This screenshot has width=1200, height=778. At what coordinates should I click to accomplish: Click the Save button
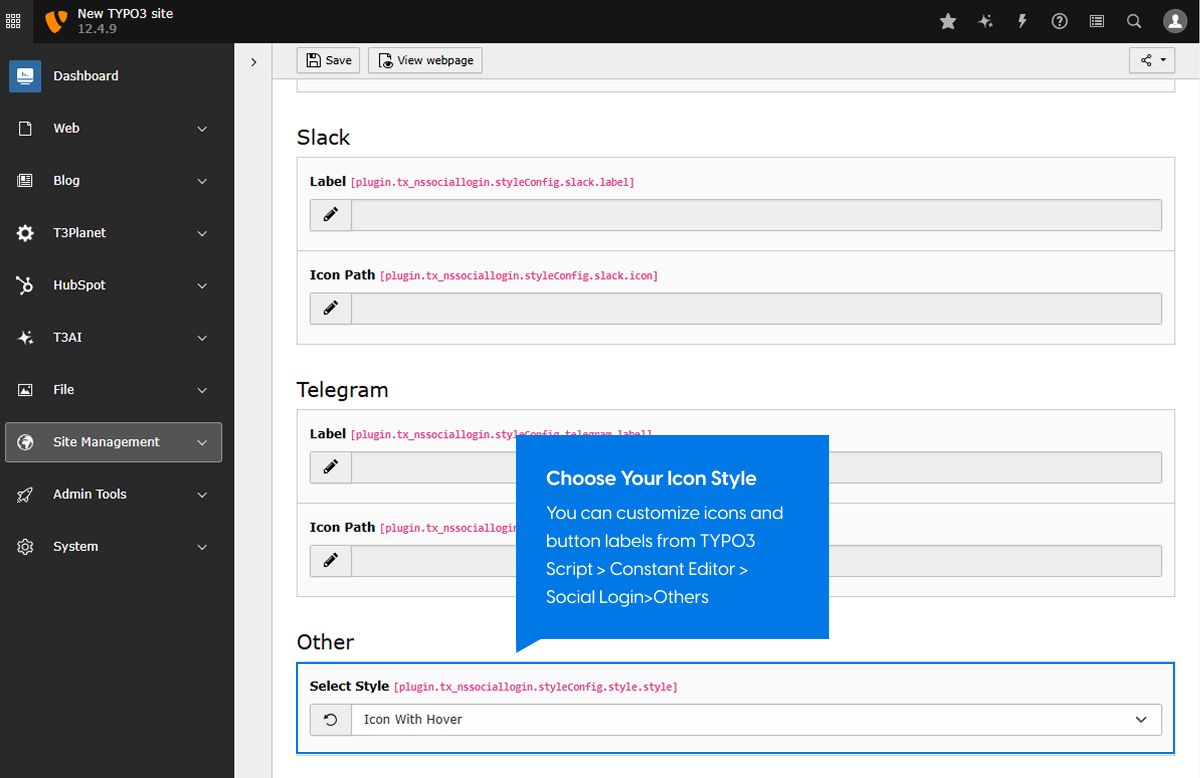coord(328,61)
